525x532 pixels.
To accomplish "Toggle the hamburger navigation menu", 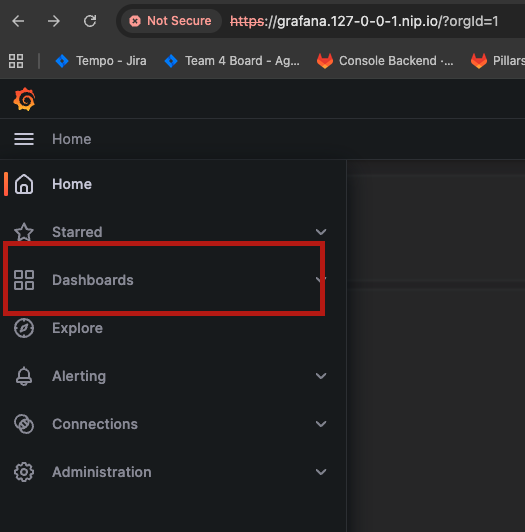I will coord(24,139).
